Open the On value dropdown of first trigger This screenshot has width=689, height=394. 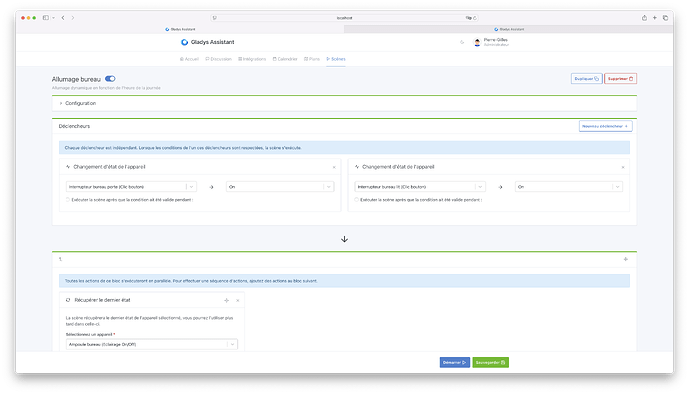pos(280,187)
